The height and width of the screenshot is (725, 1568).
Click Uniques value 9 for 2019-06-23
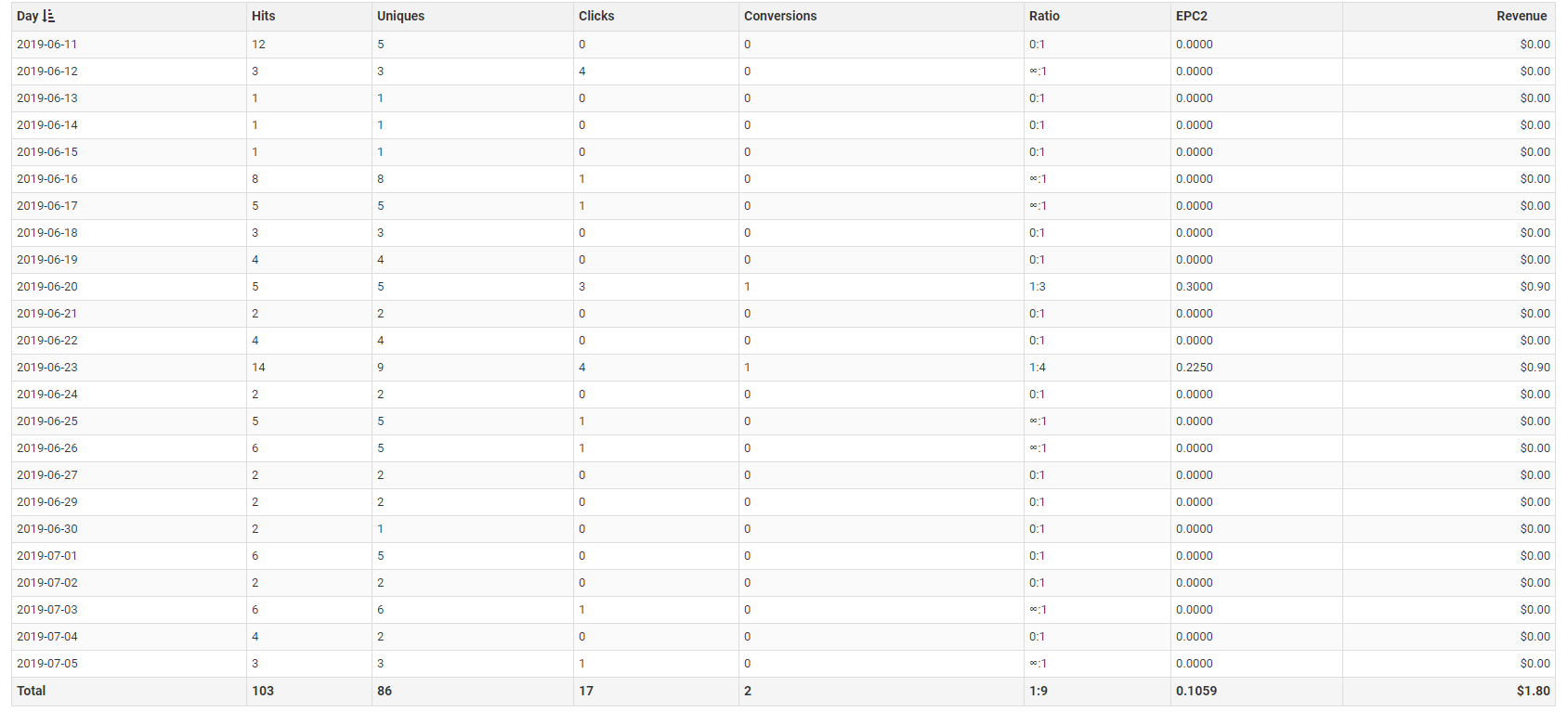click(380, 367)
